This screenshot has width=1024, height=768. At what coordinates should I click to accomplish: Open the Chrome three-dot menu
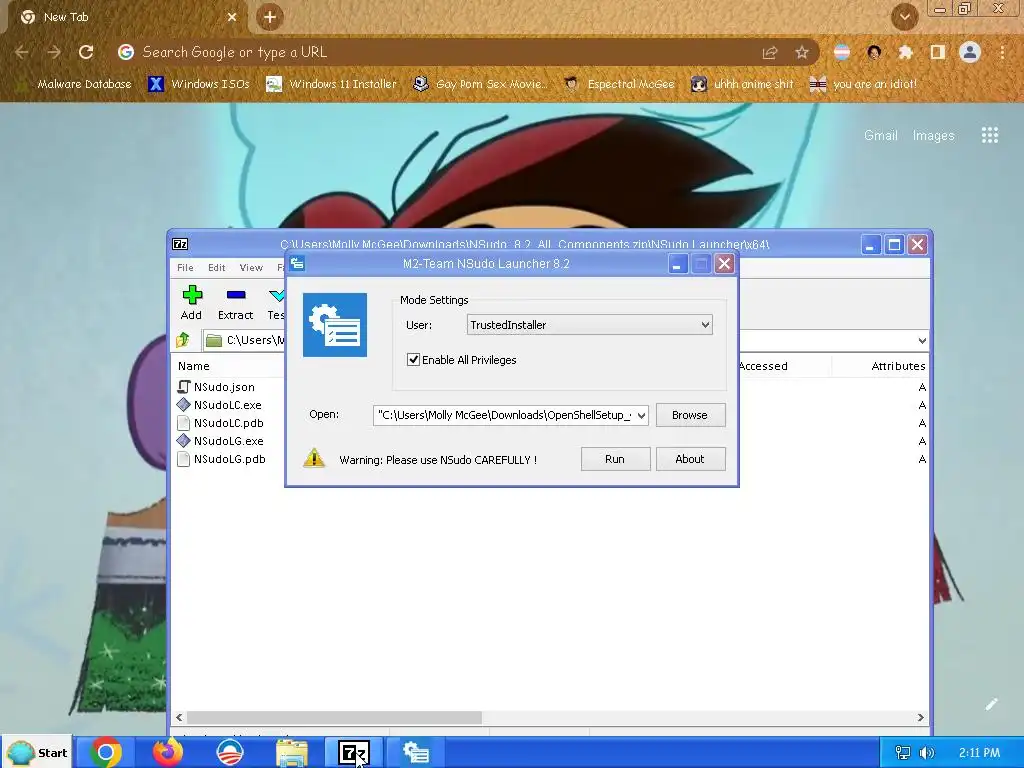click(x=1002, y=52)
